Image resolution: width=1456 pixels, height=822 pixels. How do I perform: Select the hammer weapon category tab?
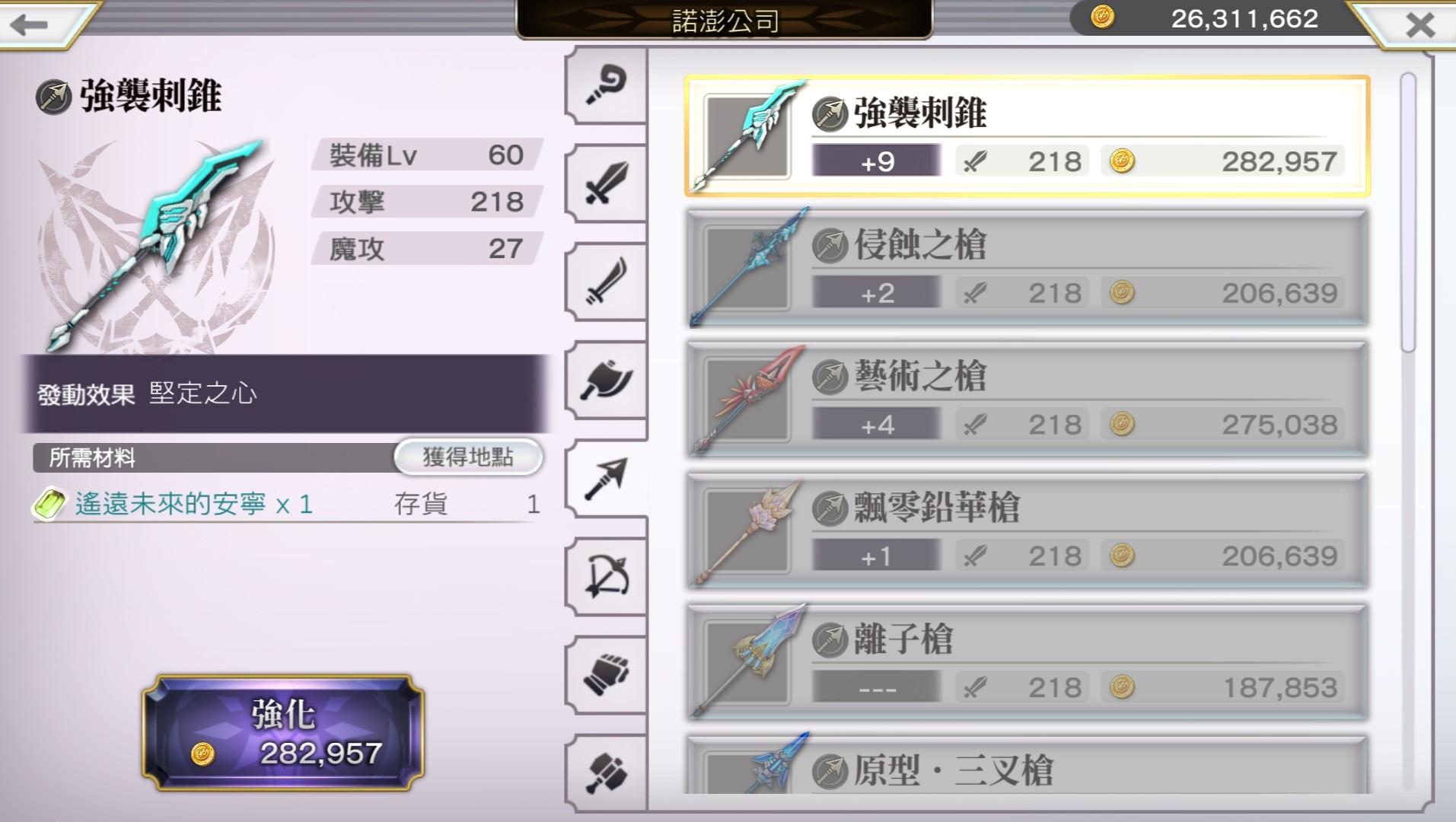(607, 772)
